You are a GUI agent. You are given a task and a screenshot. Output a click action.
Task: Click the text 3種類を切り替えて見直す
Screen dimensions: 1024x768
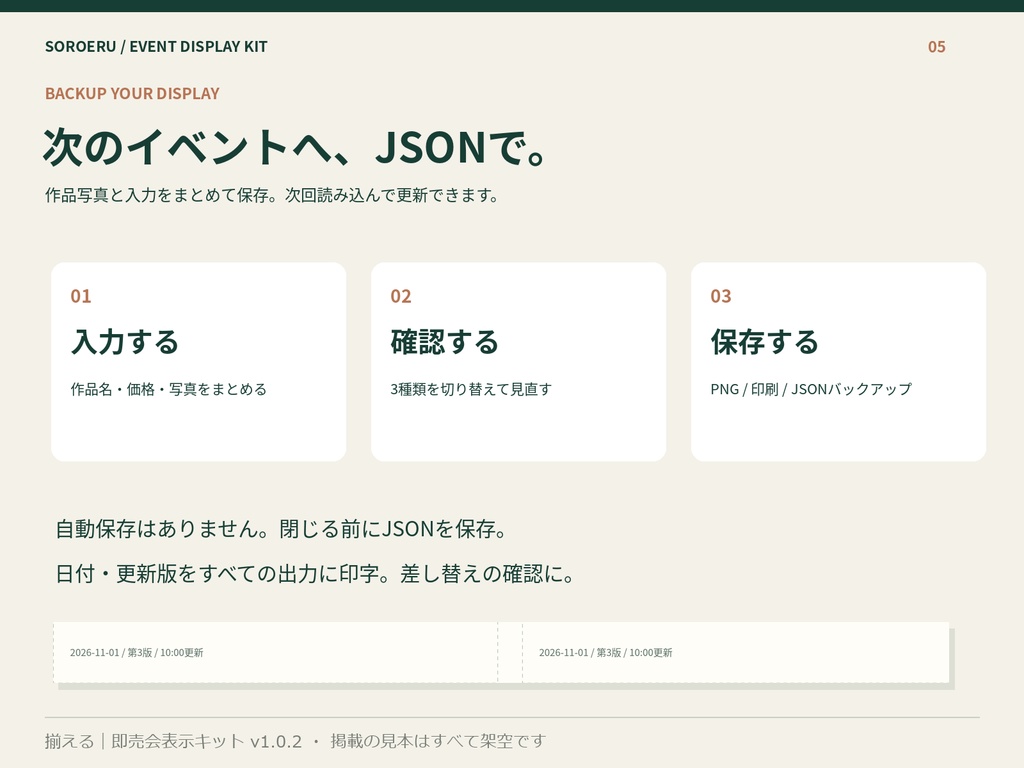click(x=471, y=389)
